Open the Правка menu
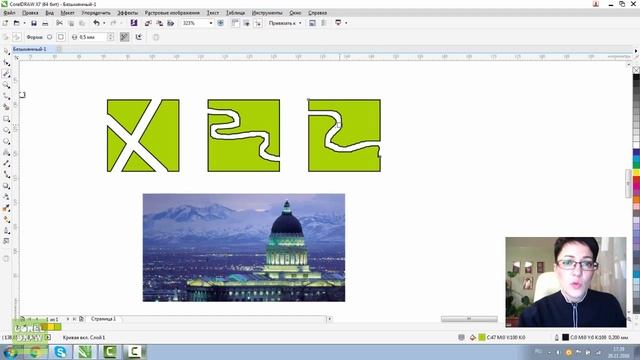The image size is (640, 360). [x=30, y=13]
